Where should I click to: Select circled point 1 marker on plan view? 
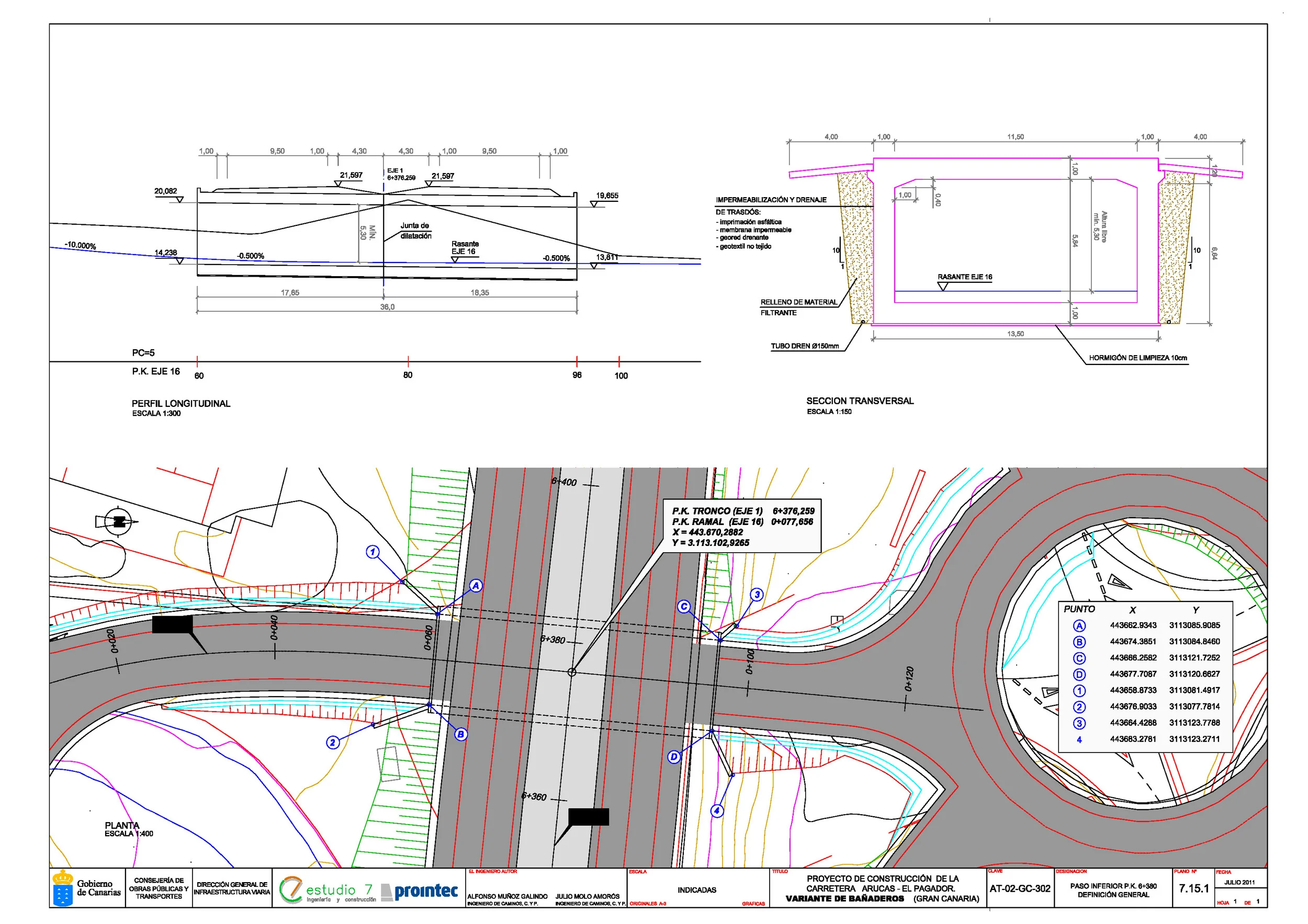373,552
